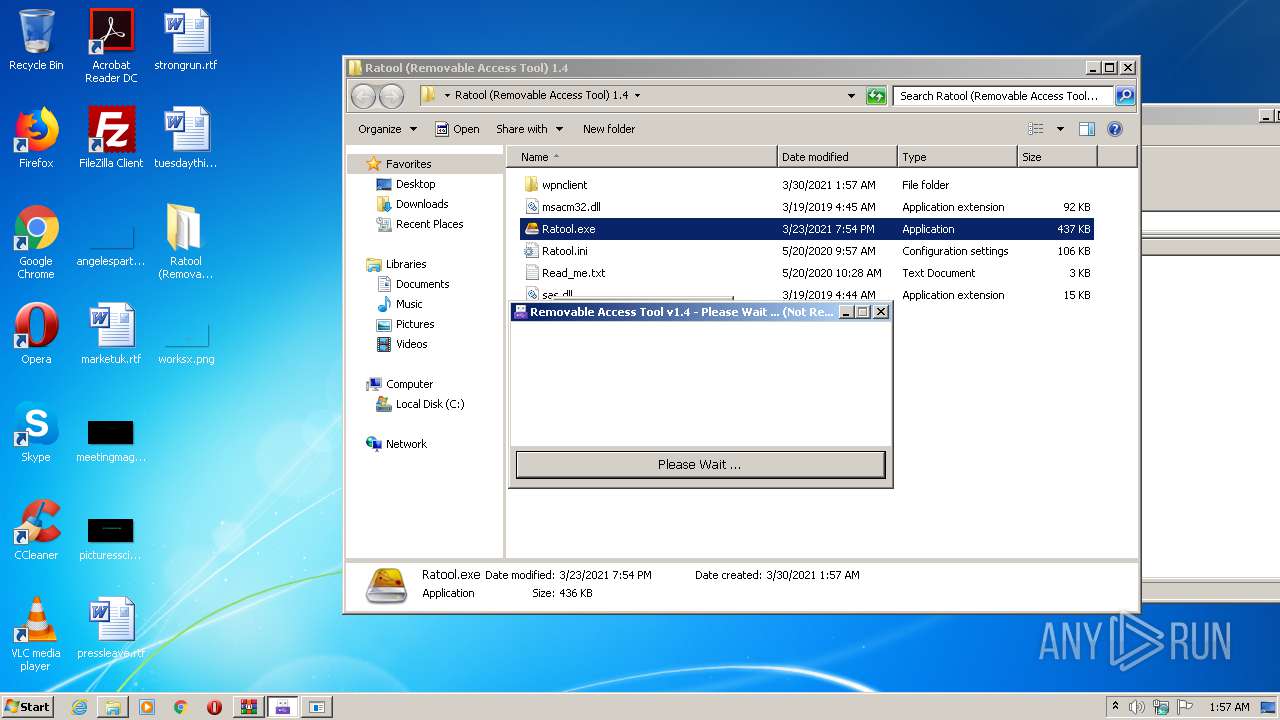This screenshot has width=1280, height=720.
Task: Launch the Opera desktop shortcut
Action: pos(36,334)
